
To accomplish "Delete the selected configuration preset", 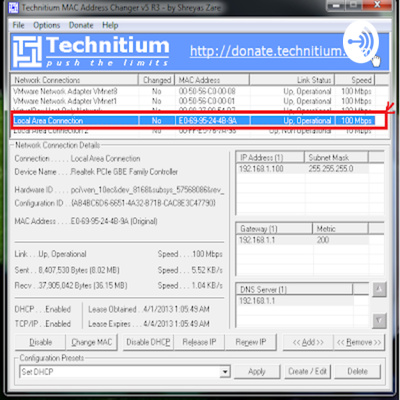I will click(357, 371).
